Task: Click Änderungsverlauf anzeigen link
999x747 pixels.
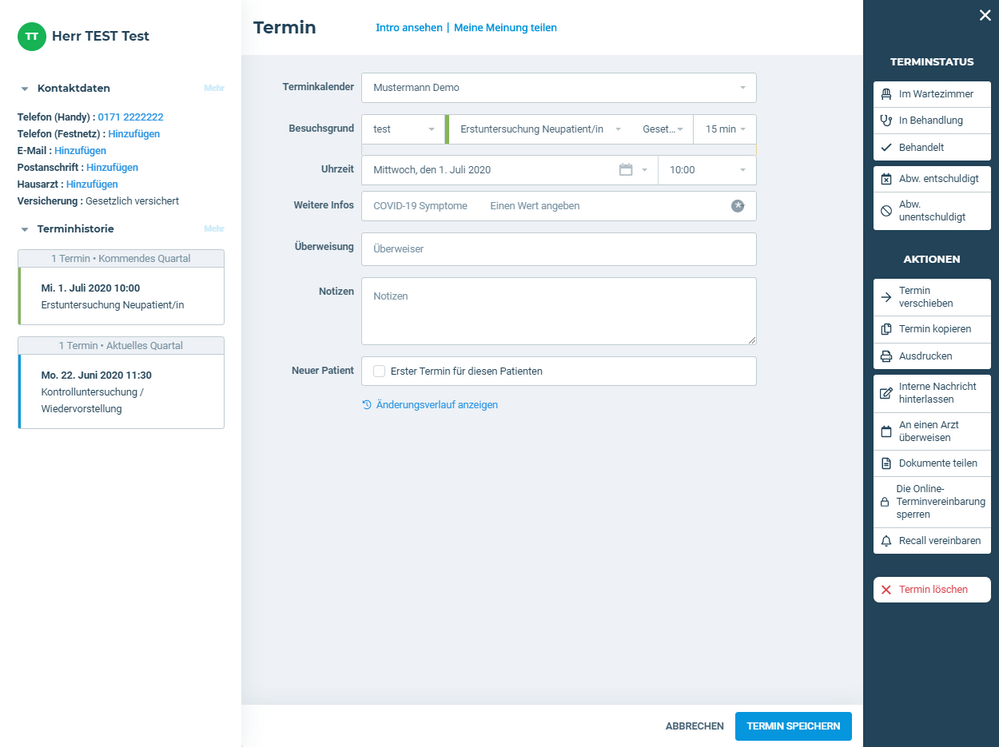Action: [437, 405]
